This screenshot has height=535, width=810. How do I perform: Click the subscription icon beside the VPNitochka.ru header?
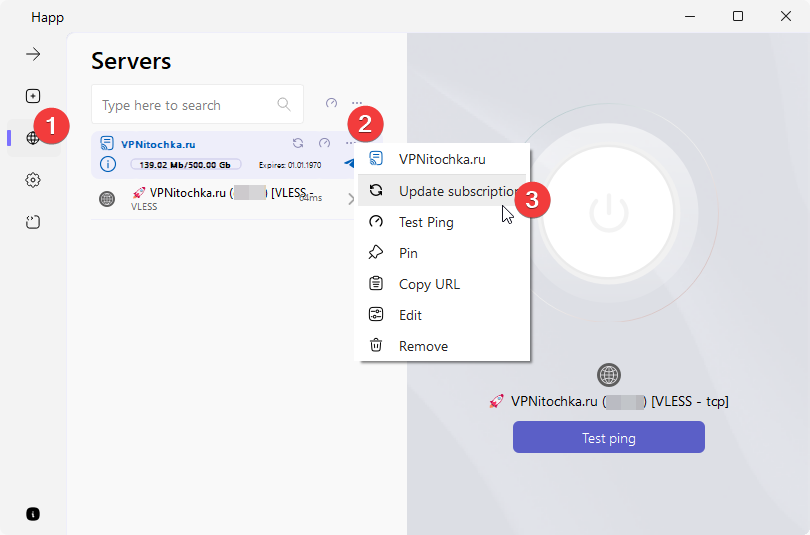click(x=107, y=143)
